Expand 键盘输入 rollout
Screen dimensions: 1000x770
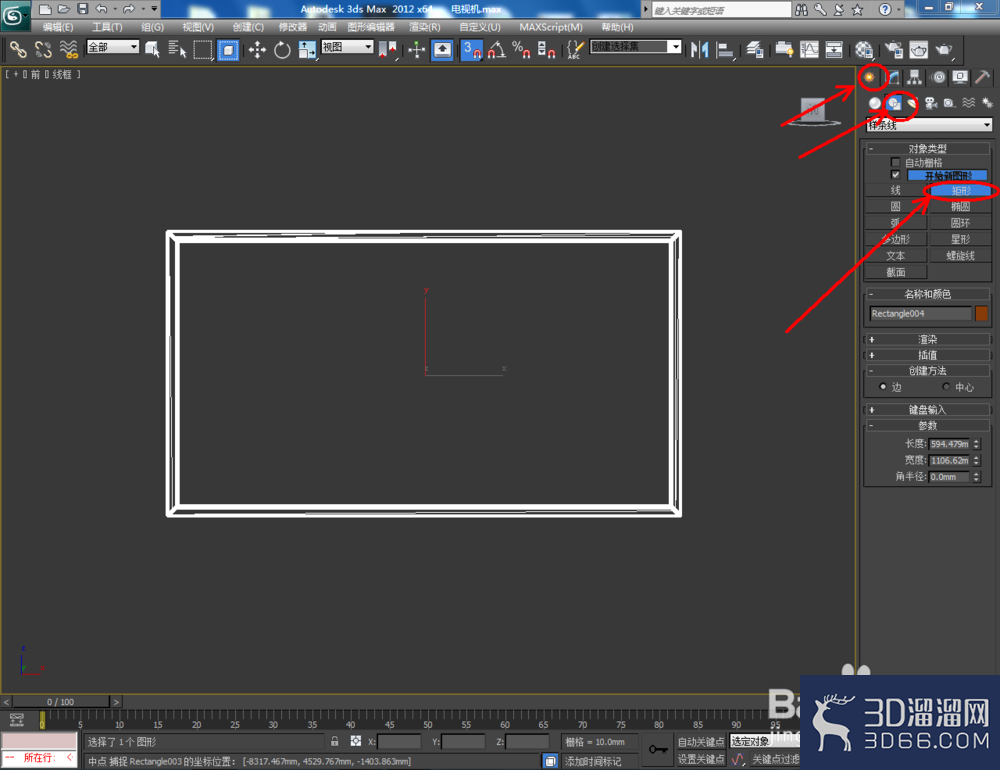(928, 410)
